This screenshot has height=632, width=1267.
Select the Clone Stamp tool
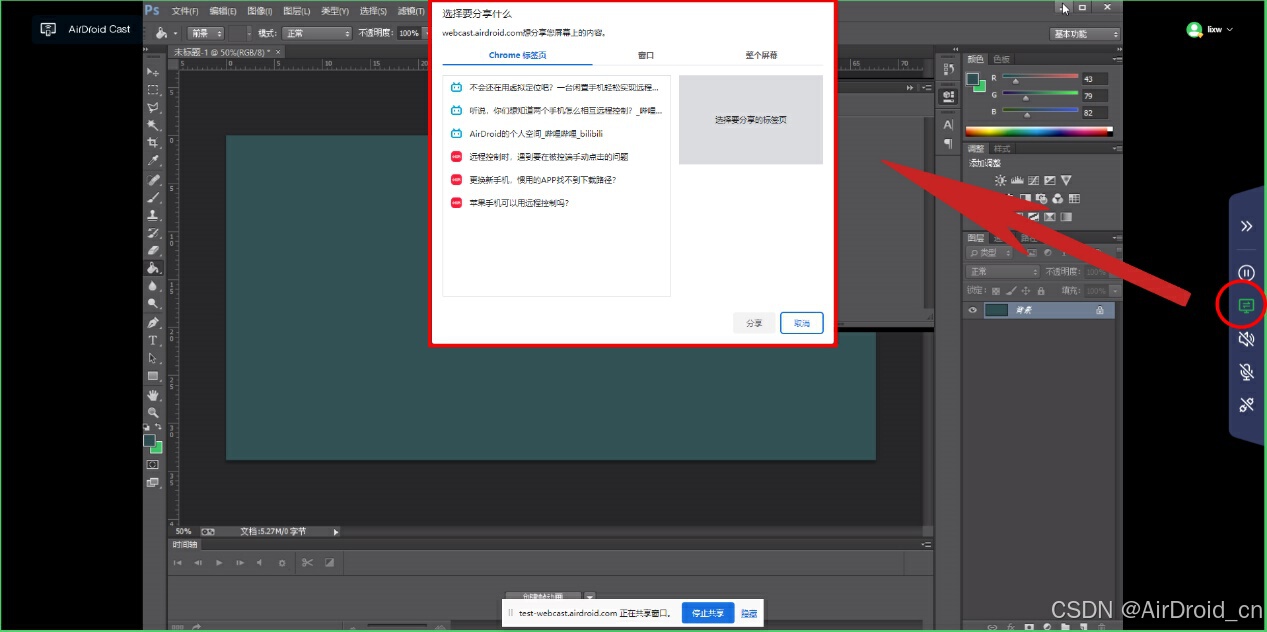153,215
